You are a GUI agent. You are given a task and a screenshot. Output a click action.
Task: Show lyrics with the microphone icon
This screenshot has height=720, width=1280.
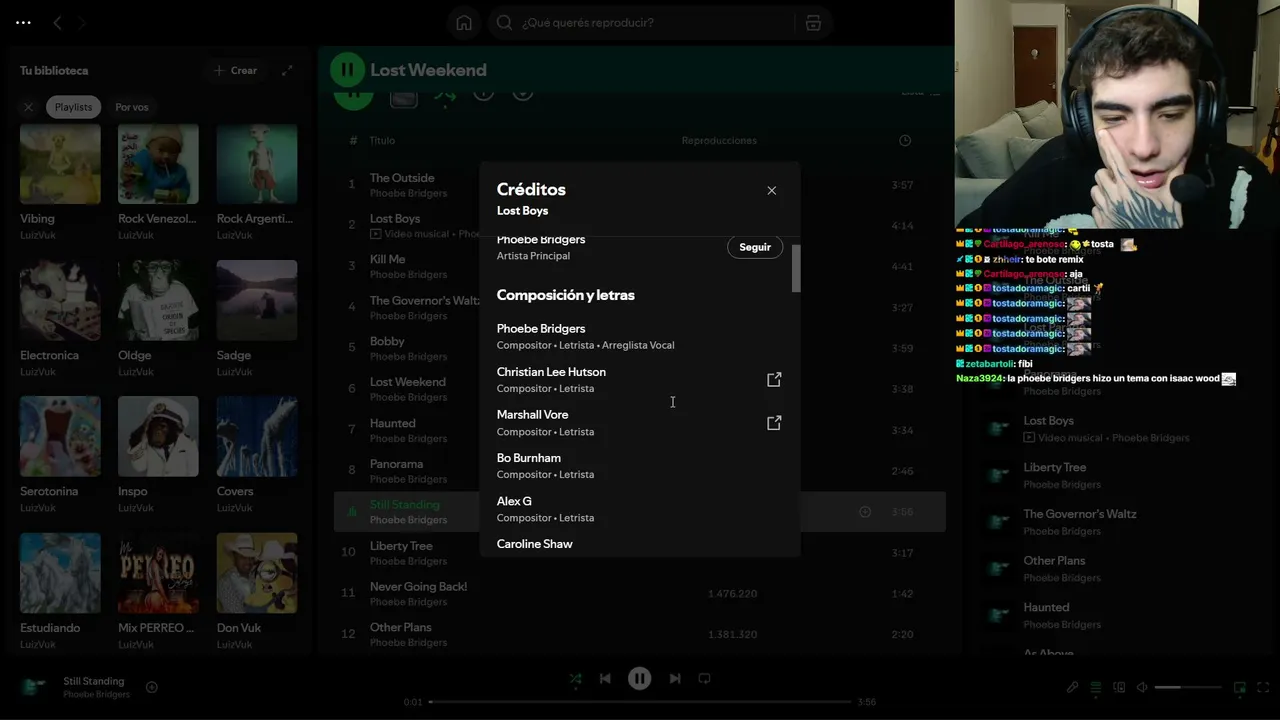pyautogui.click(x=1072, y=687)
